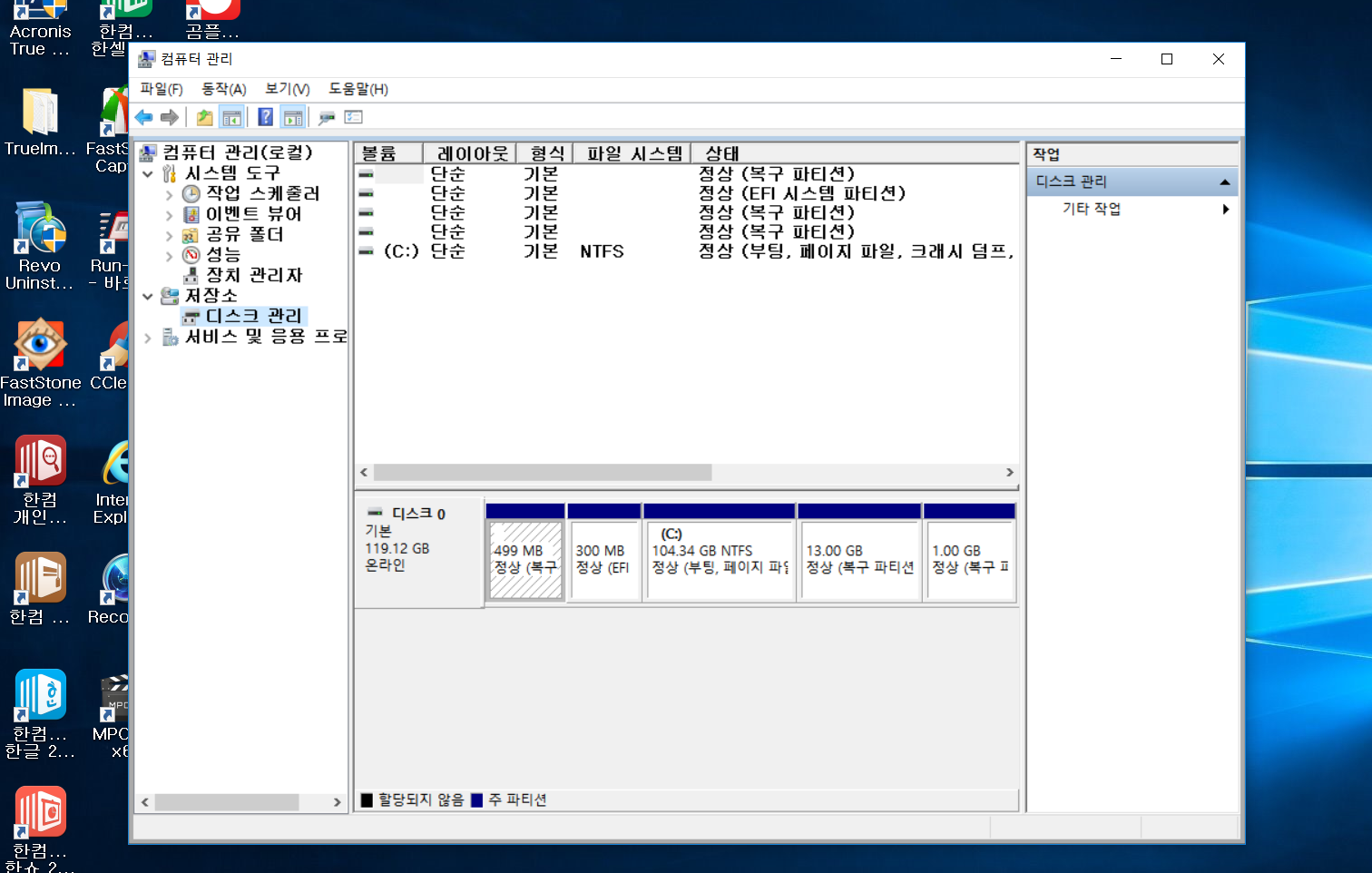Expand the 성능 tree node
The image size is (1372, 873).
(169, 256)
